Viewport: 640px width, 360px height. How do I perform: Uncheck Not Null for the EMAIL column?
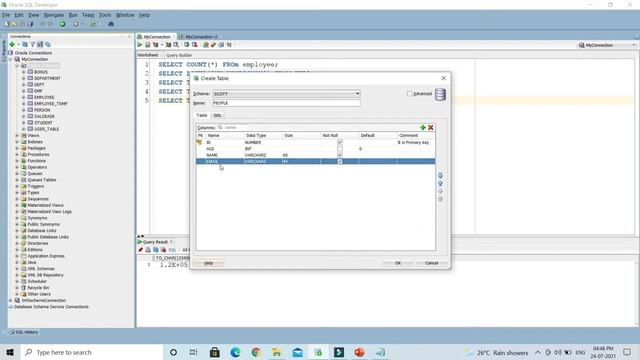click(340, 162)
